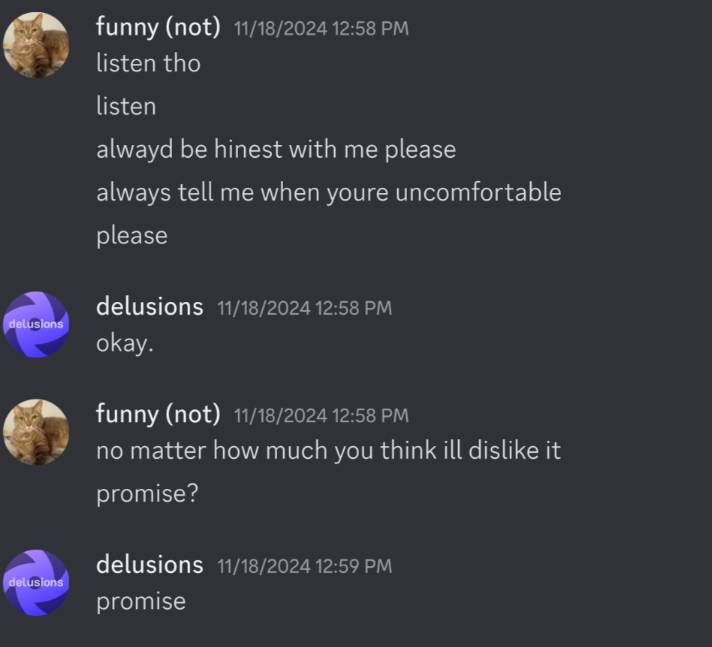Click the "delusions" username above "okay."
The height and width of the screenshot is (647, 712).
(x=149, y=307)
